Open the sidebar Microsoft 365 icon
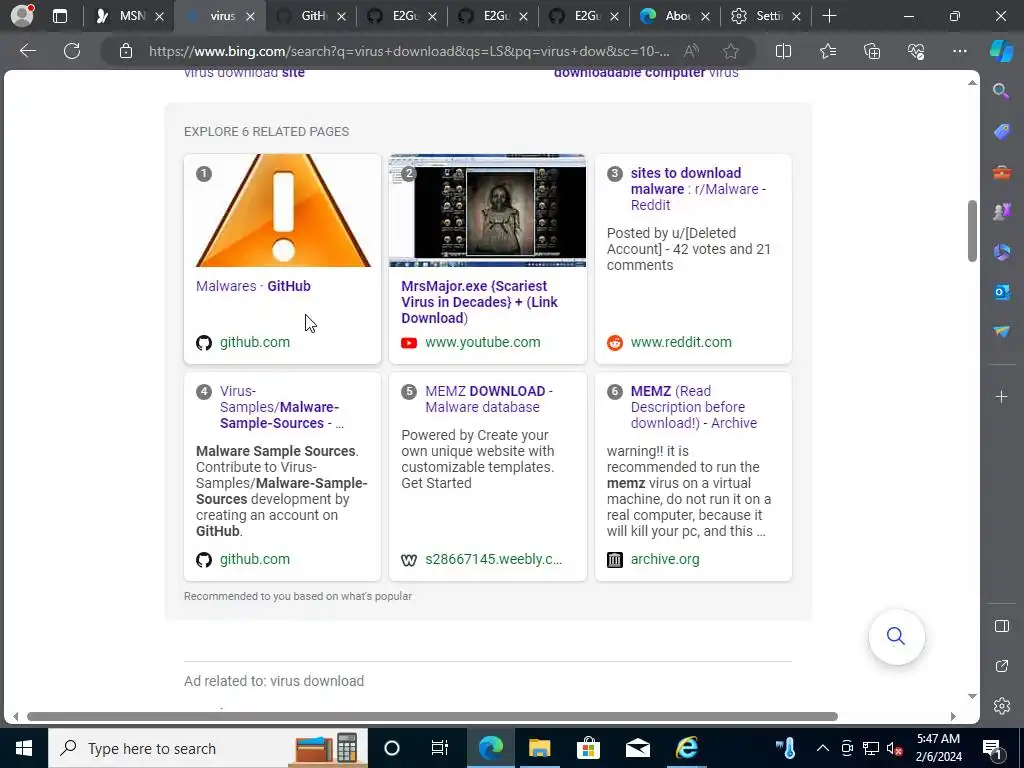The width and height of the screenshot is (1024, 768). tap(1001, 252)
